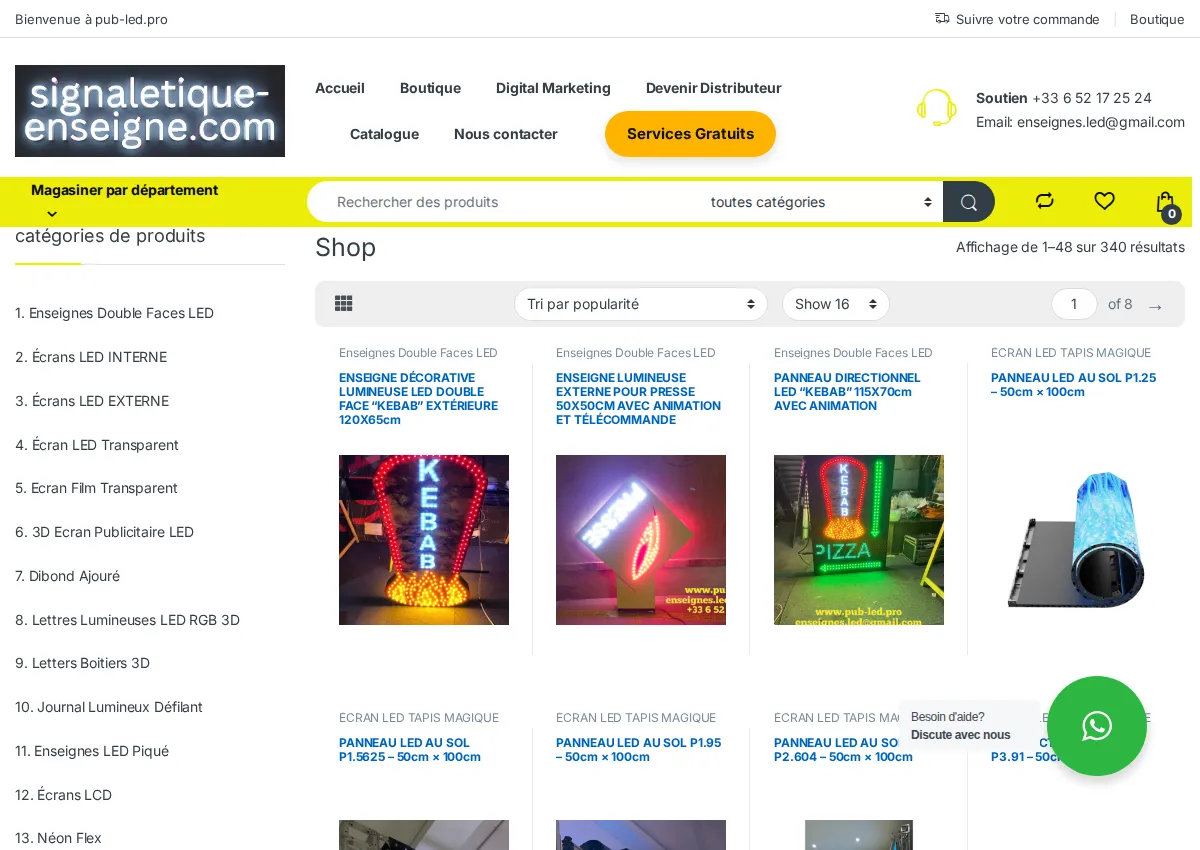Open the wishlist heart icon
1200x850 pixels.
tap(1104, 201)
